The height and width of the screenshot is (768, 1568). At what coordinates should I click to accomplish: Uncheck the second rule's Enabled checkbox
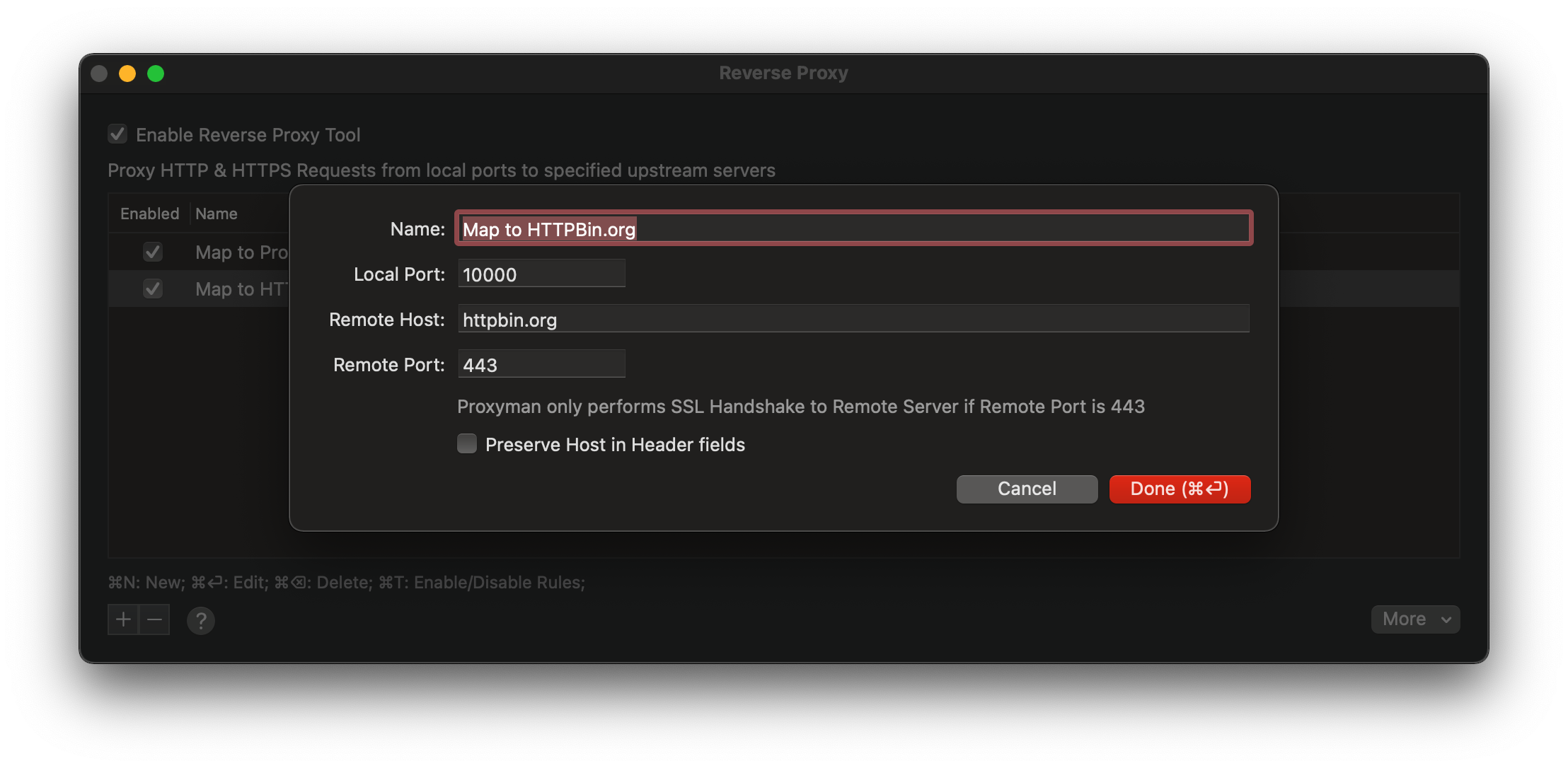153,289
